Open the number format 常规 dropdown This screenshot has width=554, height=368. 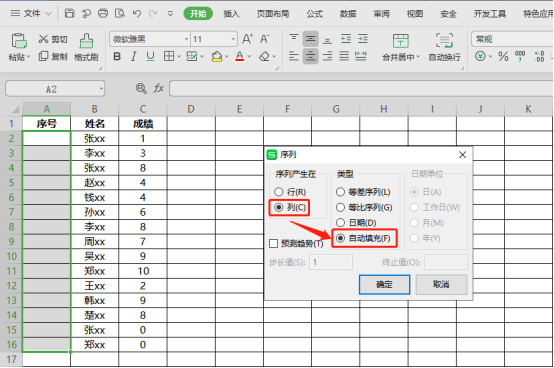[x=513, y=39]
